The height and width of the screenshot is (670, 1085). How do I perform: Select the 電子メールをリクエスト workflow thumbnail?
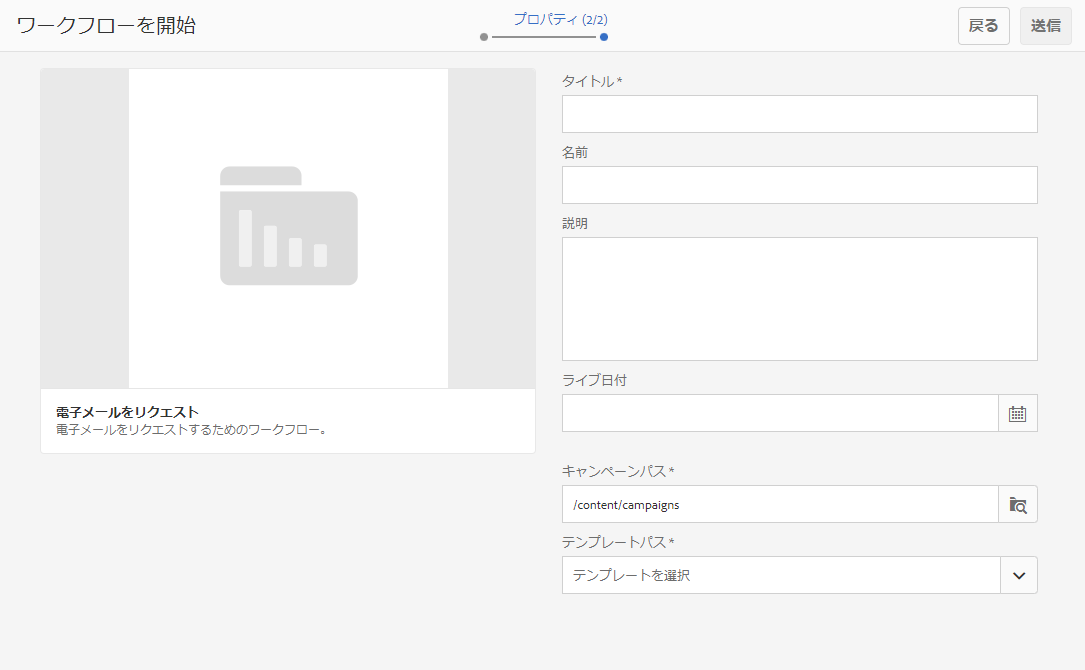point(288,228)
